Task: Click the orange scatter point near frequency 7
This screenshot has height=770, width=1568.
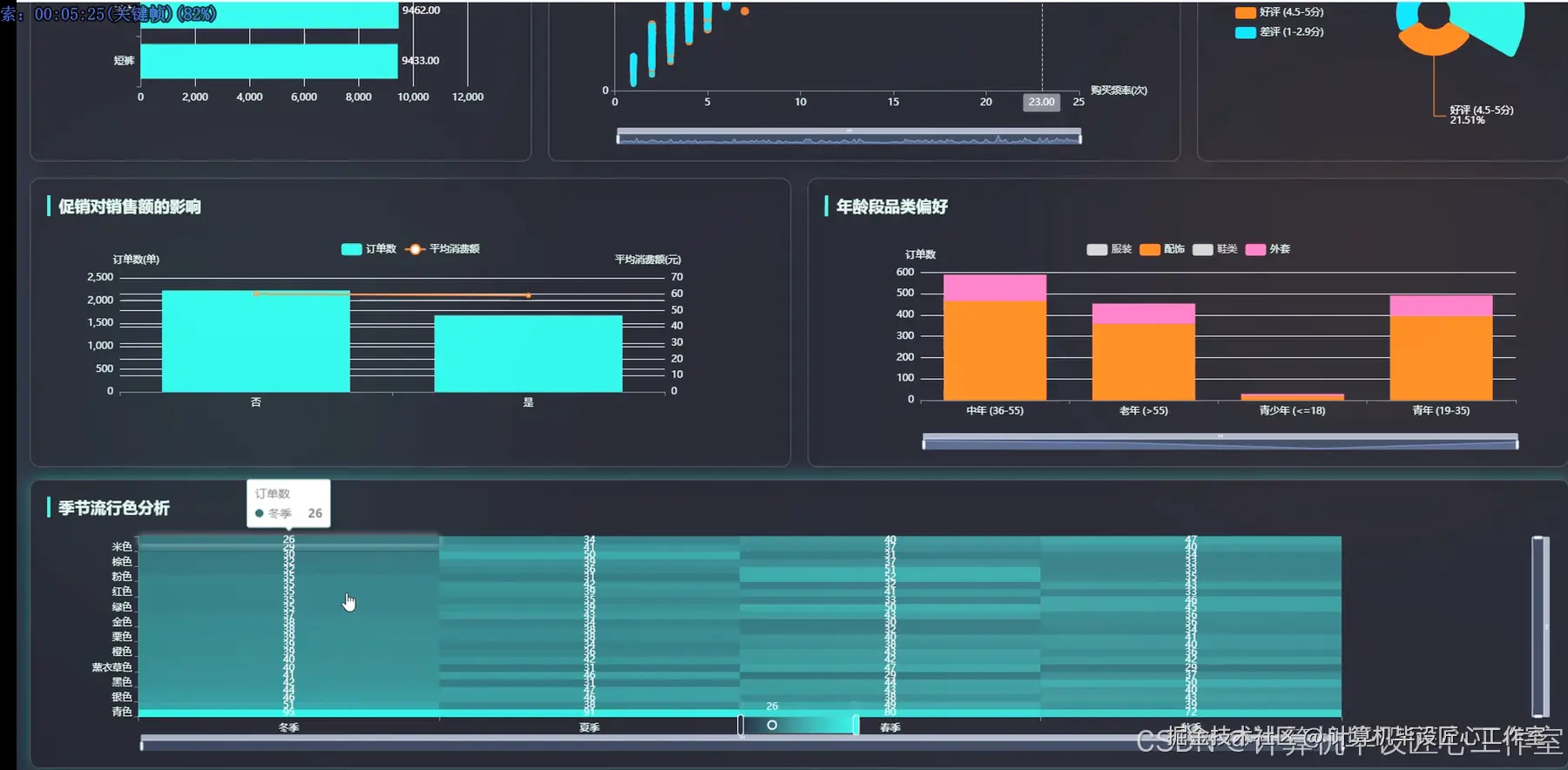Action: coord(745,11)
